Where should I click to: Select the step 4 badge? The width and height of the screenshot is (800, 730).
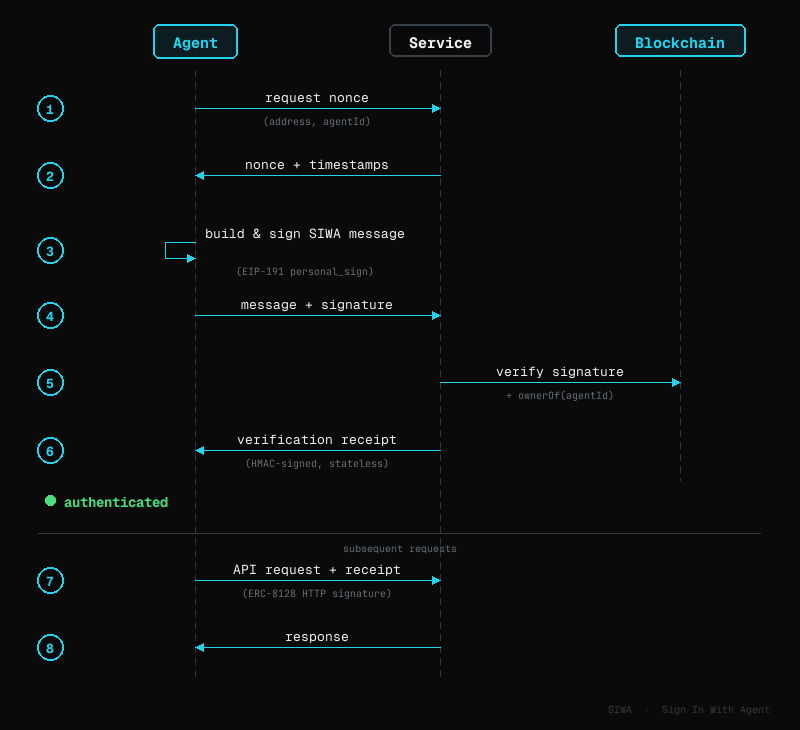click(x=50, y=315)
